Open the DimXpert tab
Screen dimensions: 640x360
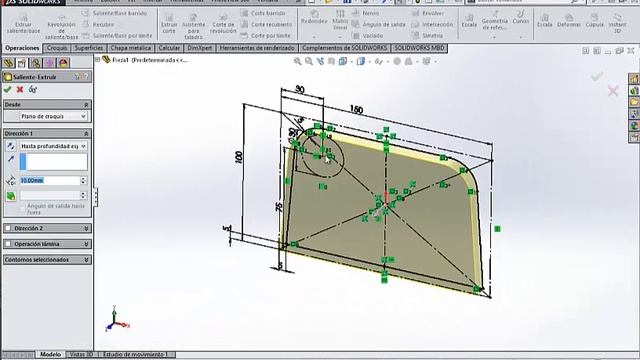[200, 48]
